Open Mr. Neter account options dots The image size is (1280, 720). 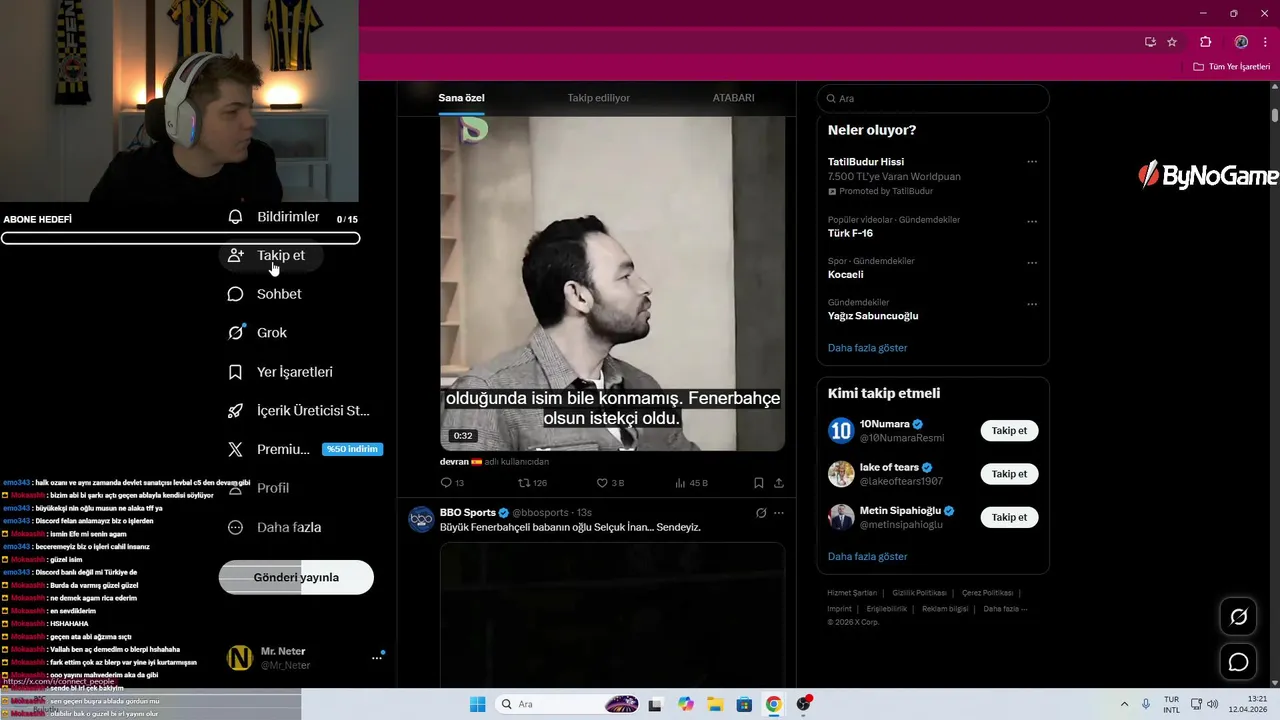coord(377,657)
